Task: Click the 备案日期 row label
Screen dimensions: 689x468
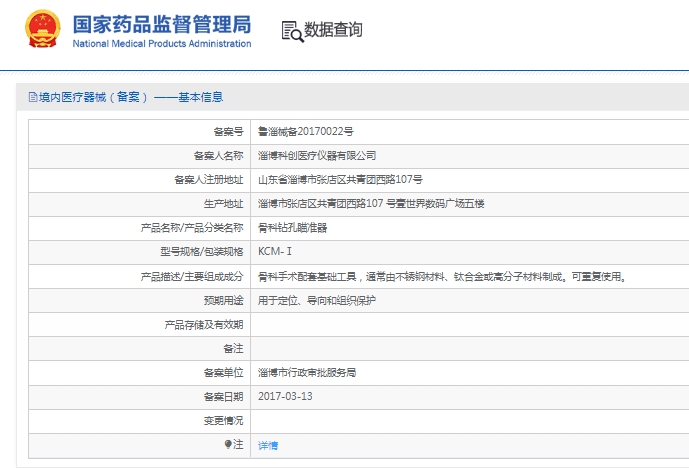Action: pyautogui.click(x=223, y=396)
